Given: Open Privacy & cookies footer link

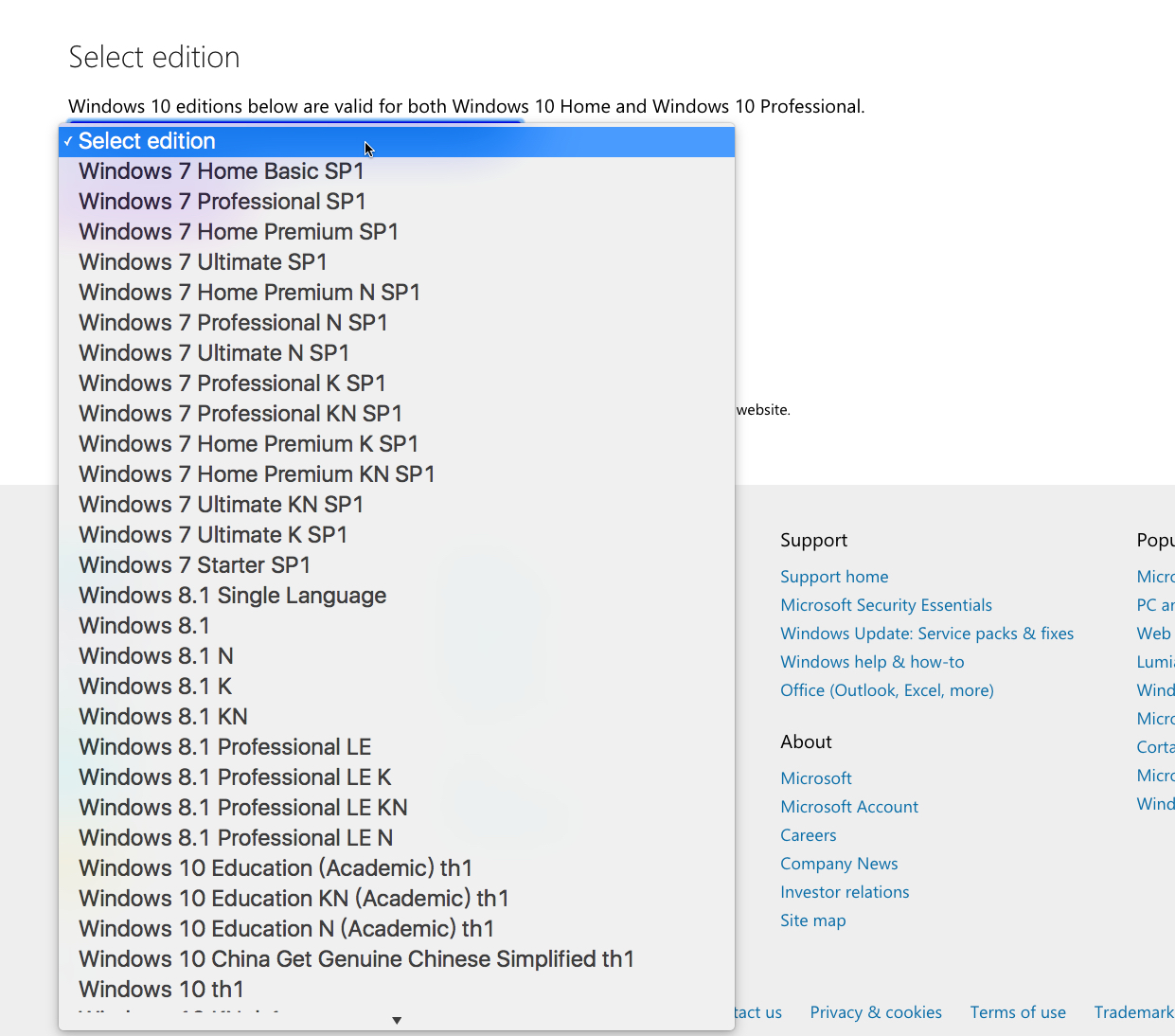Looking at the screenshot, I should click(x=876, y=1012).
